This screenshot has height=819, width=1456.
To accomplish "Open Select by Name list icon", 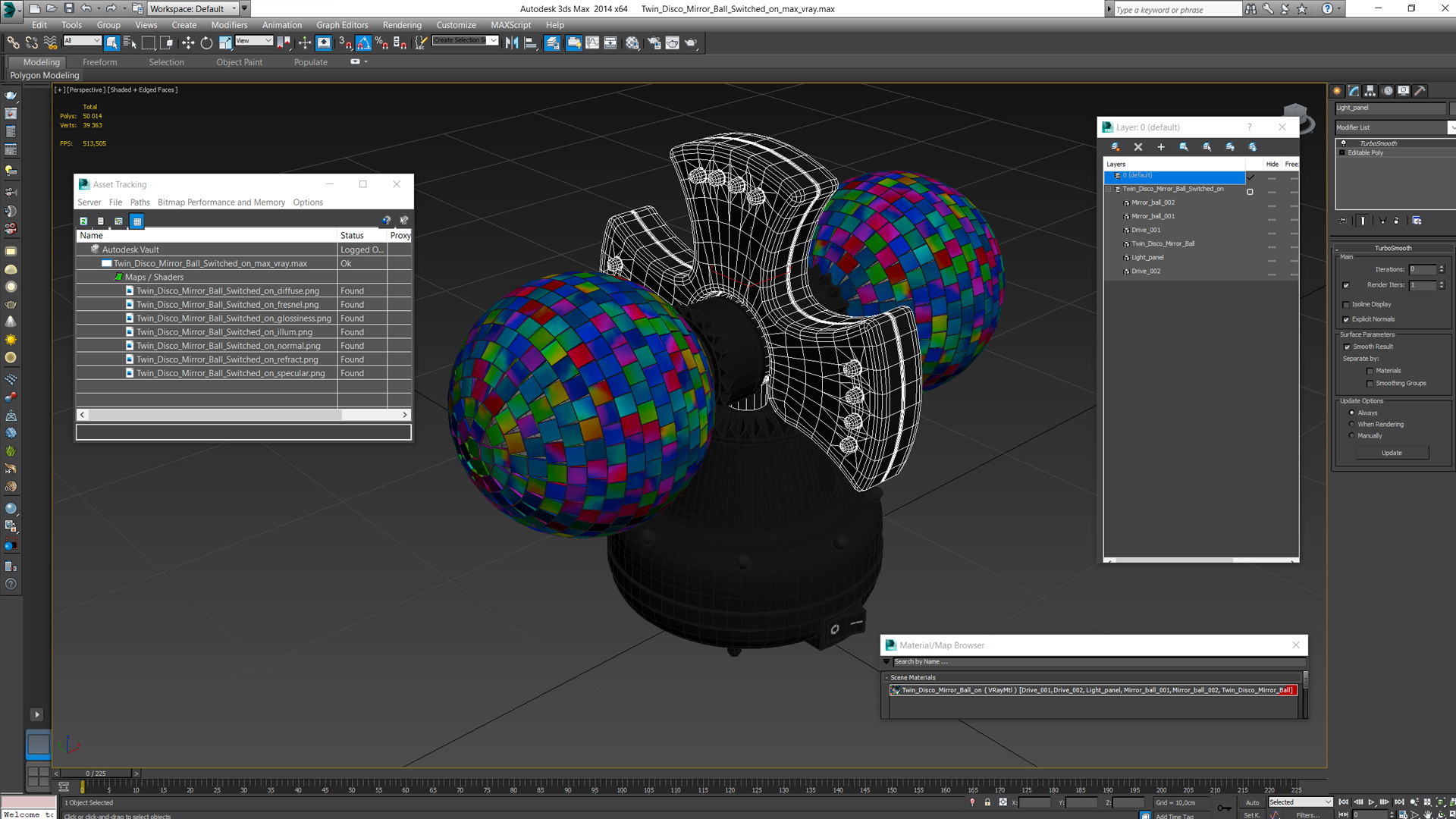I will click(130, 43).
